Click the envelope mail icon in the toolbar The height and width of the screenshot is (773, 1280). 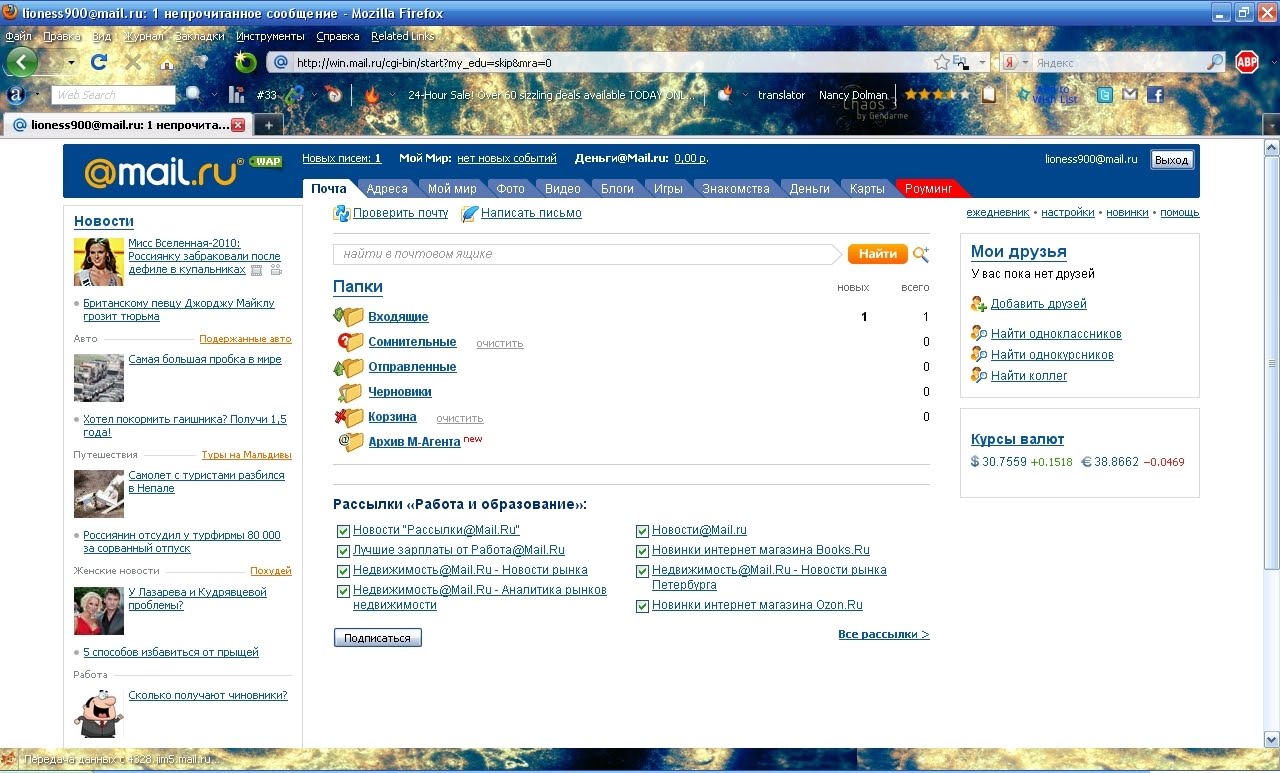coord(1130,95)
